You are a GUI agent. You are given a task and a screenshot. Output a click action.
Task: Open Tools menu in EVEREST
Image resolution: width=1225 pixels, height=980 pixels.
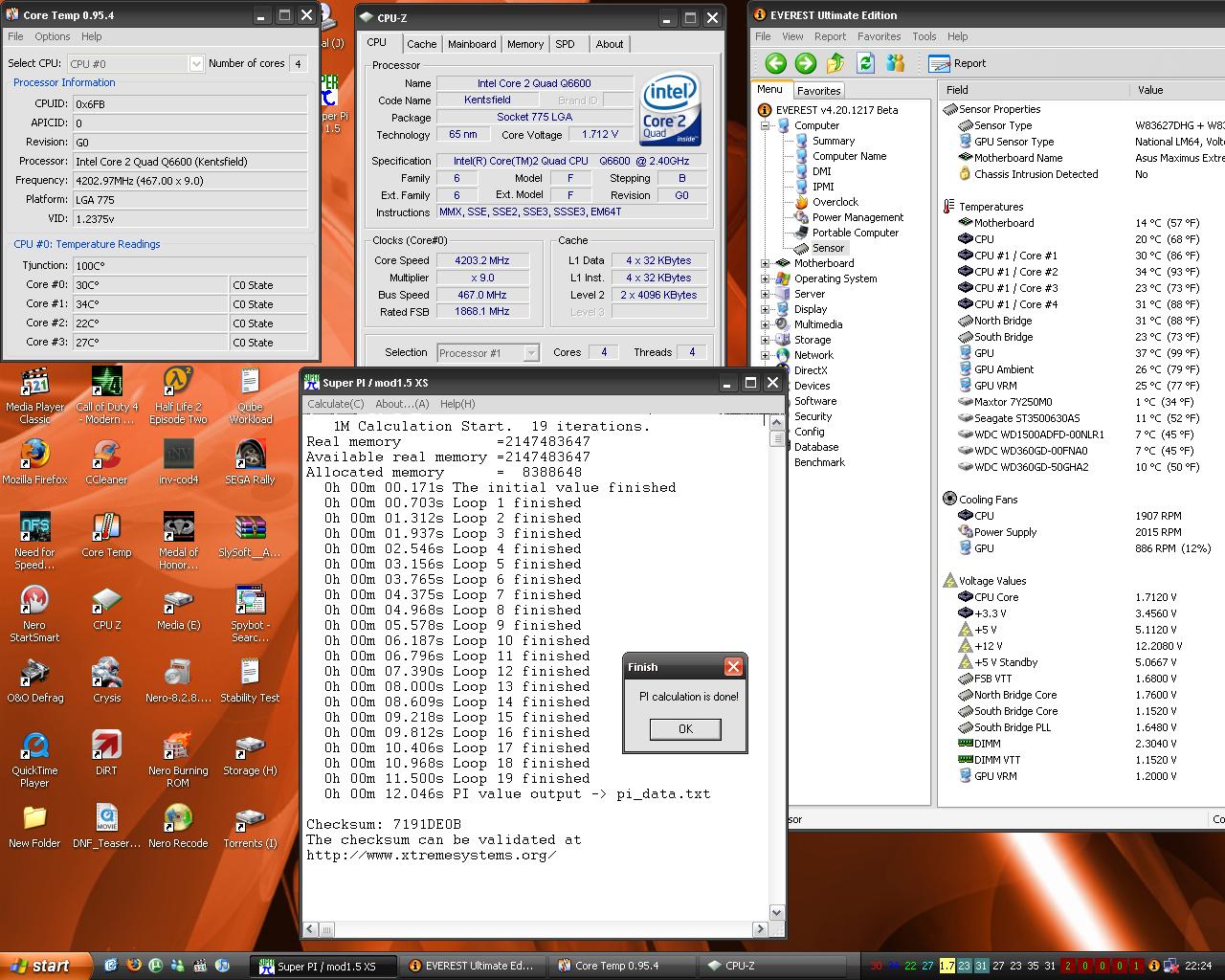click(x=924, y=36)
